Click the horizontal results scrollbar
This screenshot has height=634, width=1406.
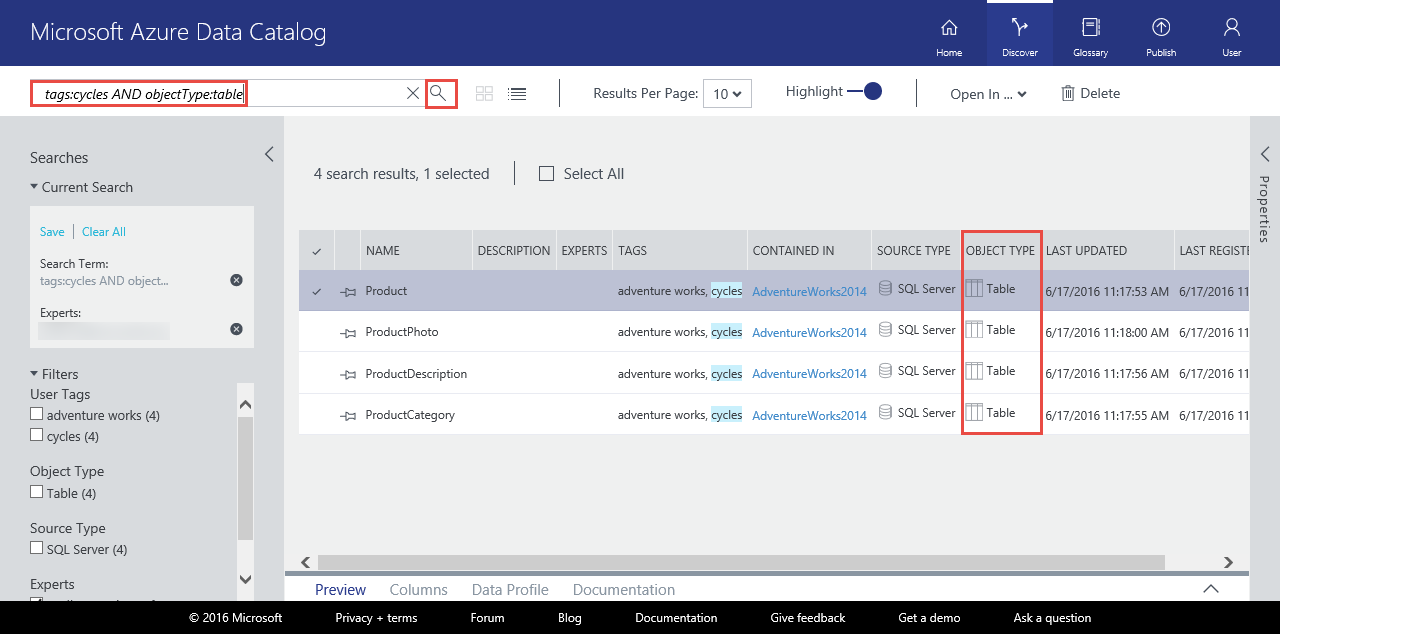(x=741, y=562)
